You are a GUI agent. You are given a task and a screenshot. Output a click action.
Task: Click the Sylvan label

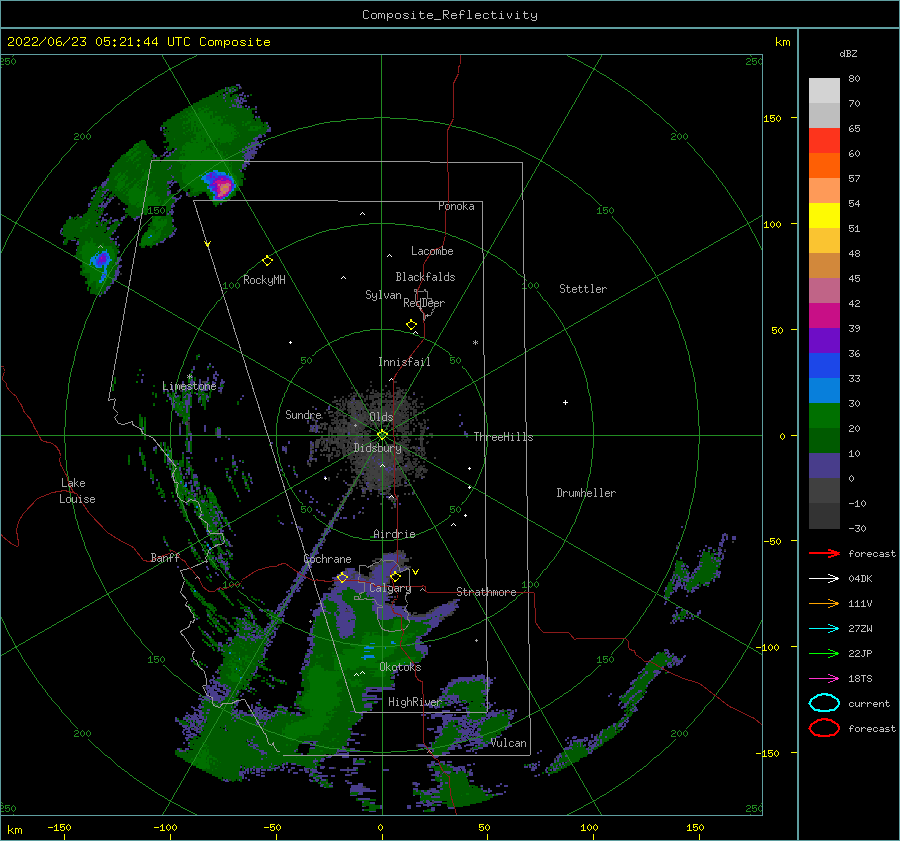(383, 295)
